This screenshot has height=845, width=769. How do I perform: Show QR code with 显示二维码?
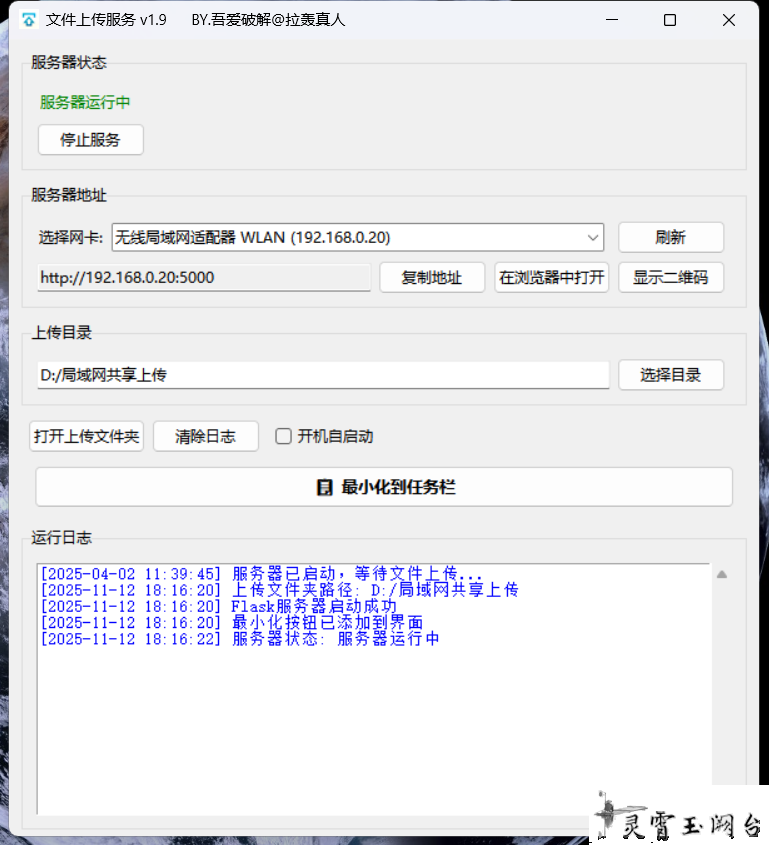tap(670, 277)
